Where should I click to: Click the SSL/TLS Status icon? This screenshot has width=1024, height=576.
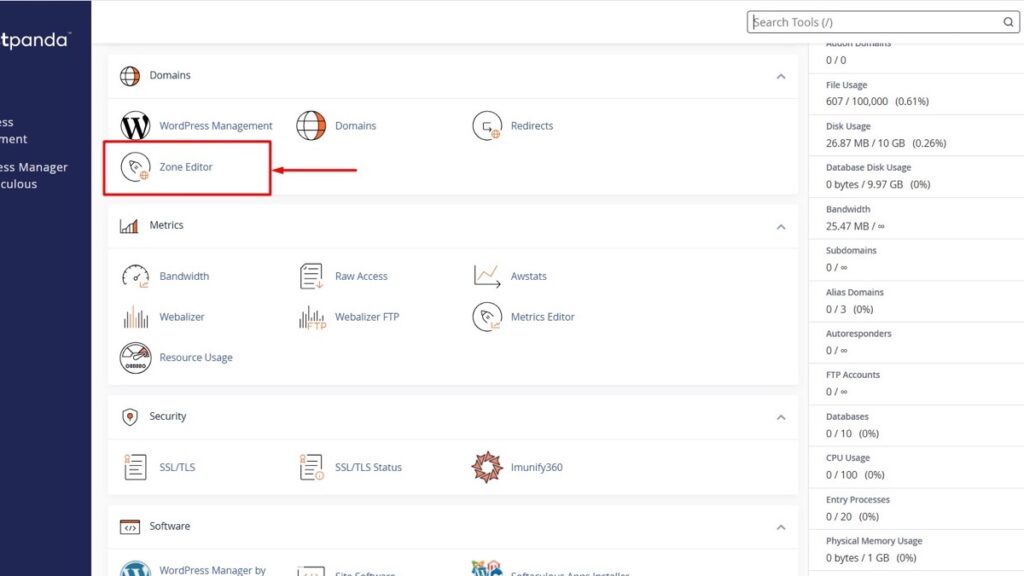point(311,467)
